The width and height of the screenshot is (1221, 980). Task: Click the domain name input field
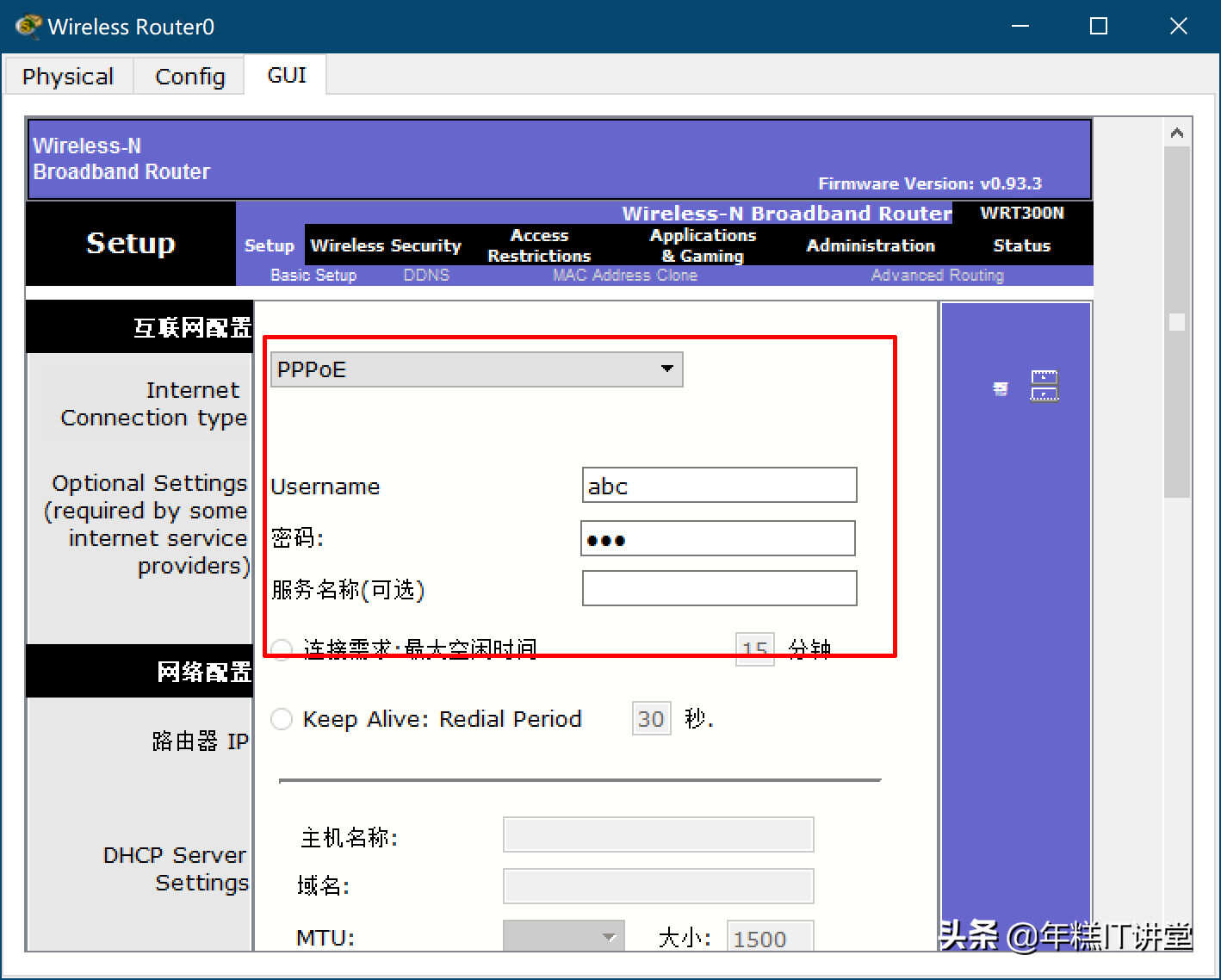coord(659,886)
